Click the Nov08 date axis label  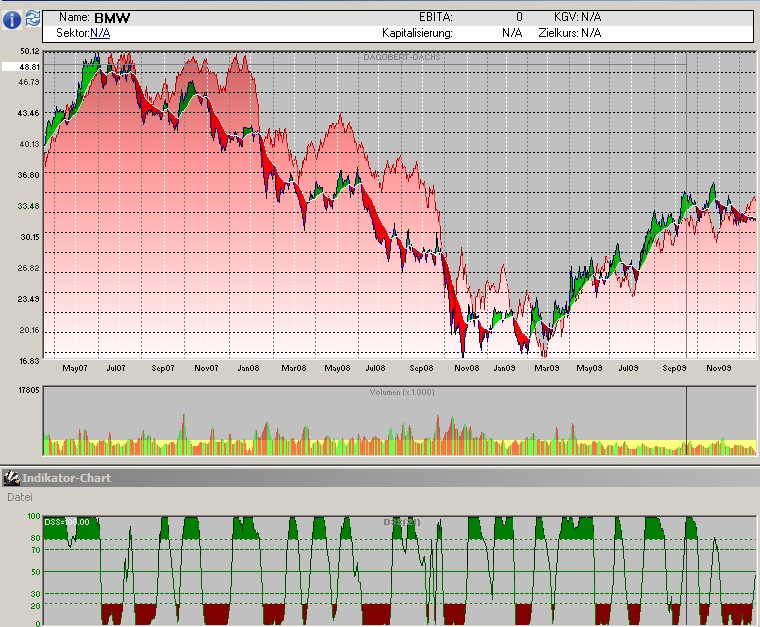466,368
